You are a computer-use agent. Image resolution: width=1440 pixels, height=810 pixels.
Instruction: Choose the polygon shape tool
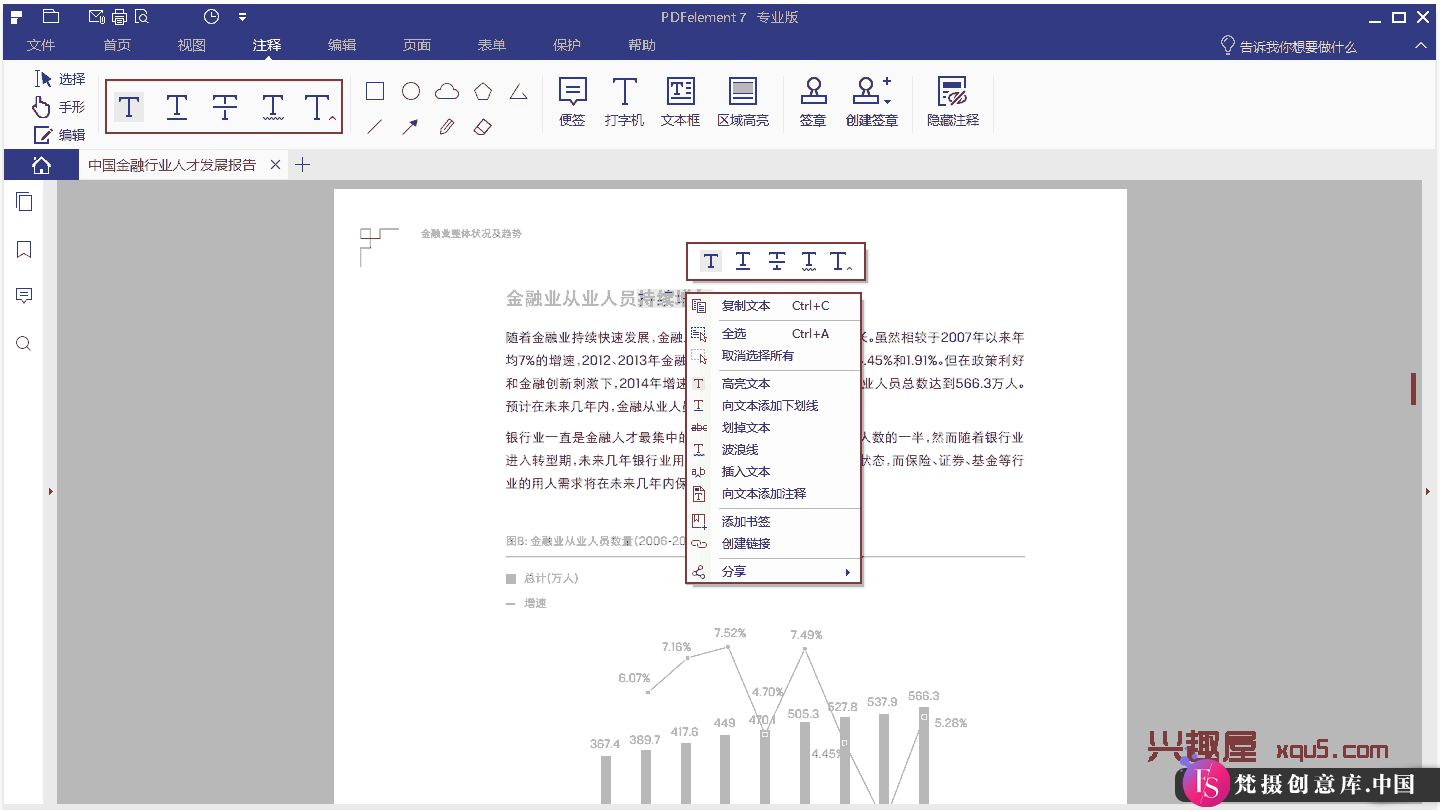pos(483,92)
